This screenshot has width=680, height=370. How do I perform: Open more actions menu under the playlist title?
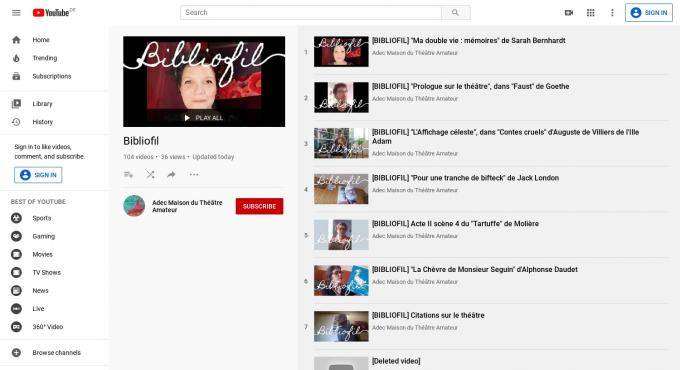194,174
